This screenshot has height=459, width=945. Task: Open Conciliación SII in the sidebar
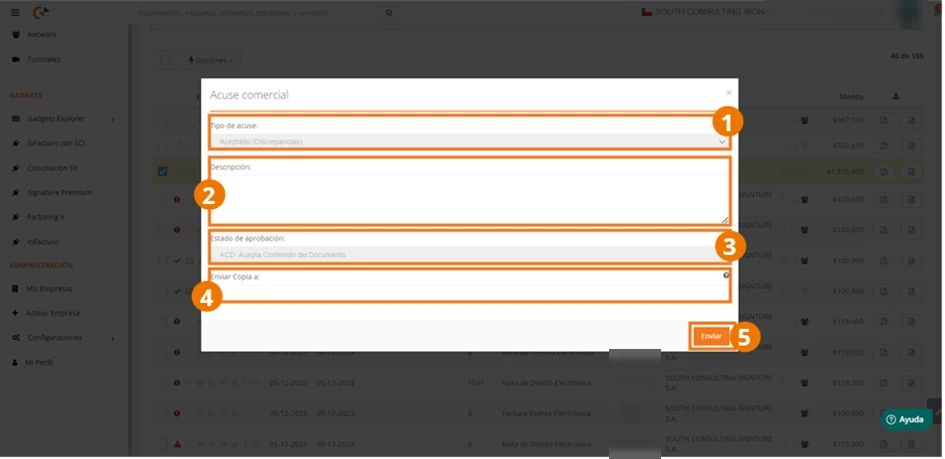pos(52,168)
